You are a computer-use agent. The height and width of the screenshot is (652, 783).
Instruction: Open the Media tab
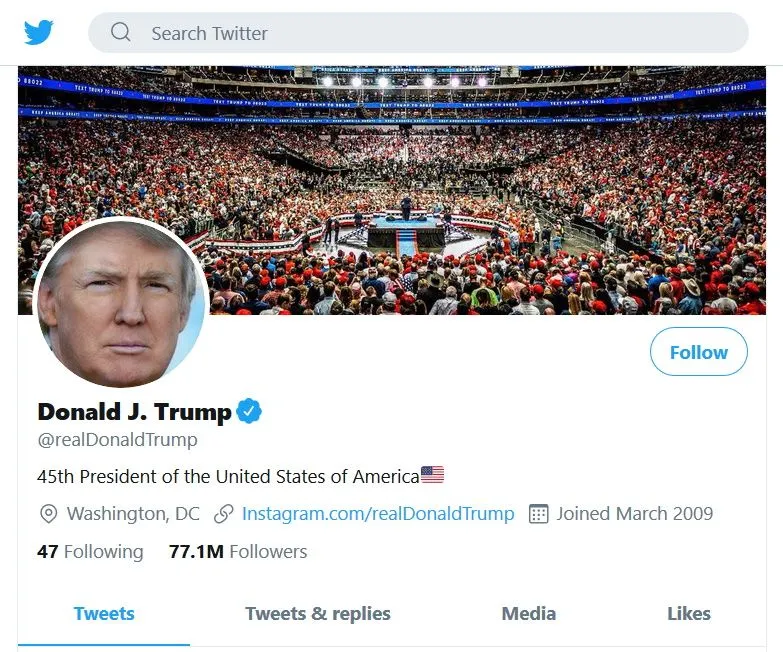pos(529,614)
